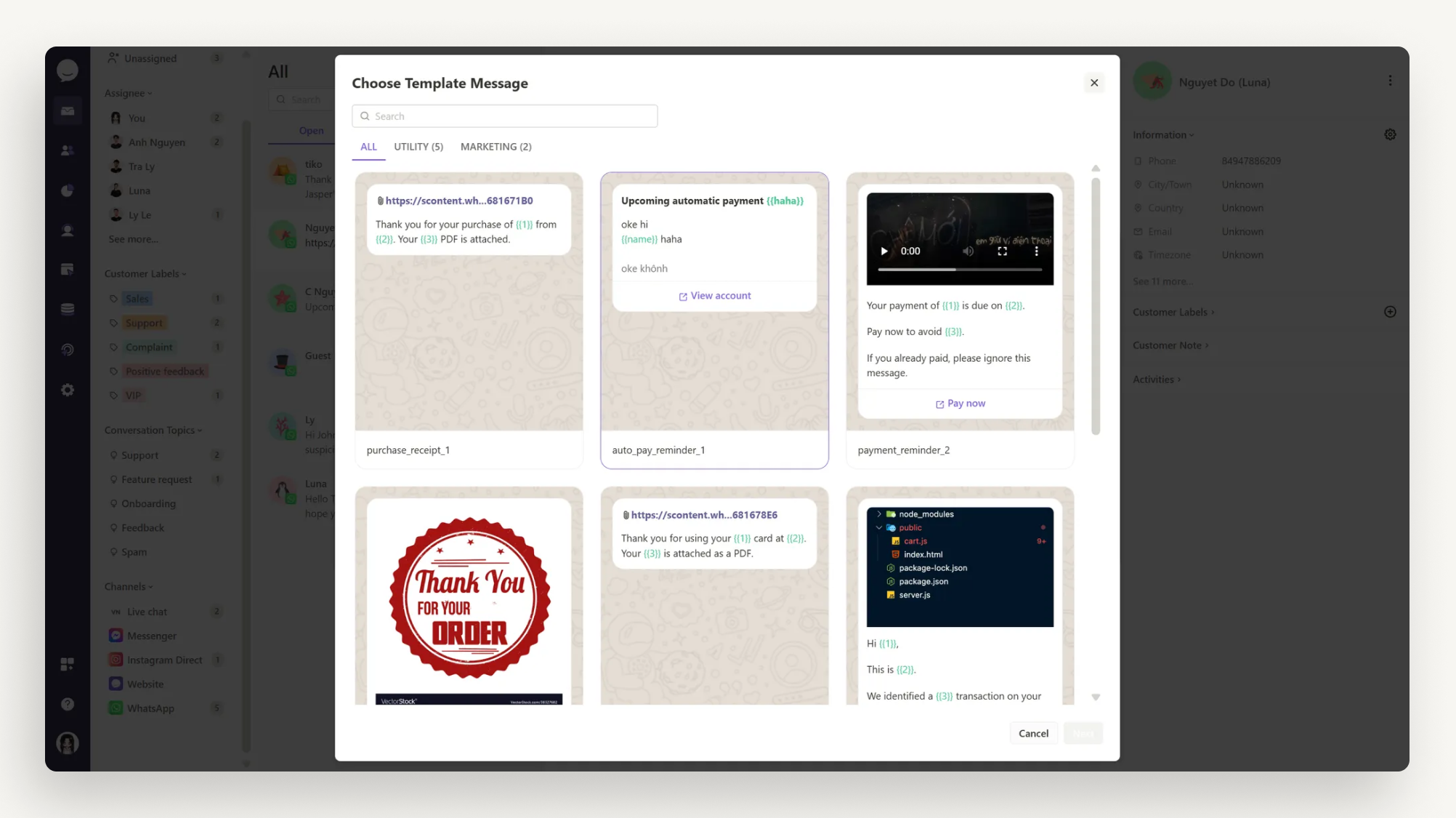Open the Thank You order image template
1456x818 pixels.
click(x=469, y=599)
